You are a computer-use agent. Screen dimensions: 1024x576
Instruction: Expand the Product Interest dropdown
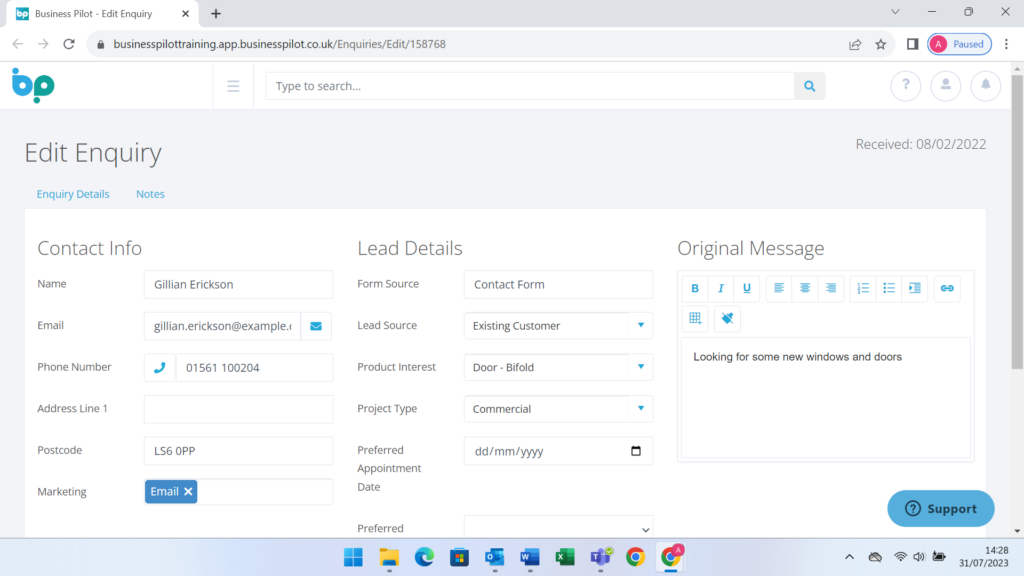coord(641,367)
